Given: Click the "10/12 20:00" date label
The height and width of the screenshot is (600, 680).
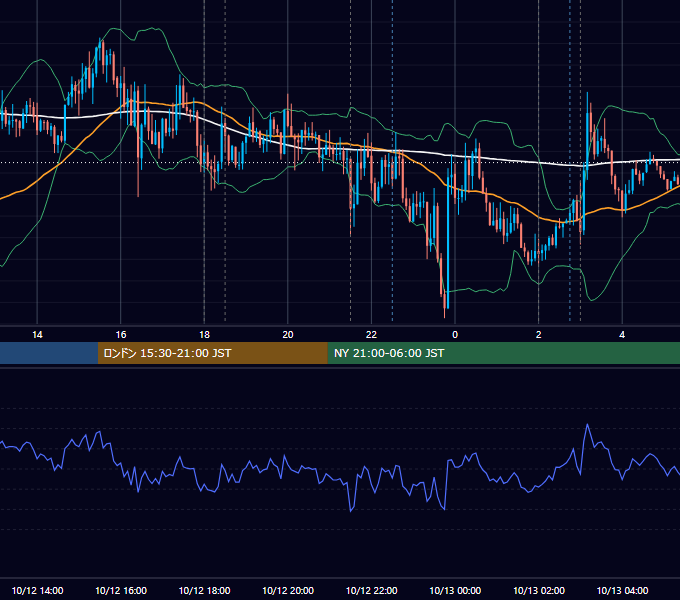Looking at the screenshot, I should (288, 590).
